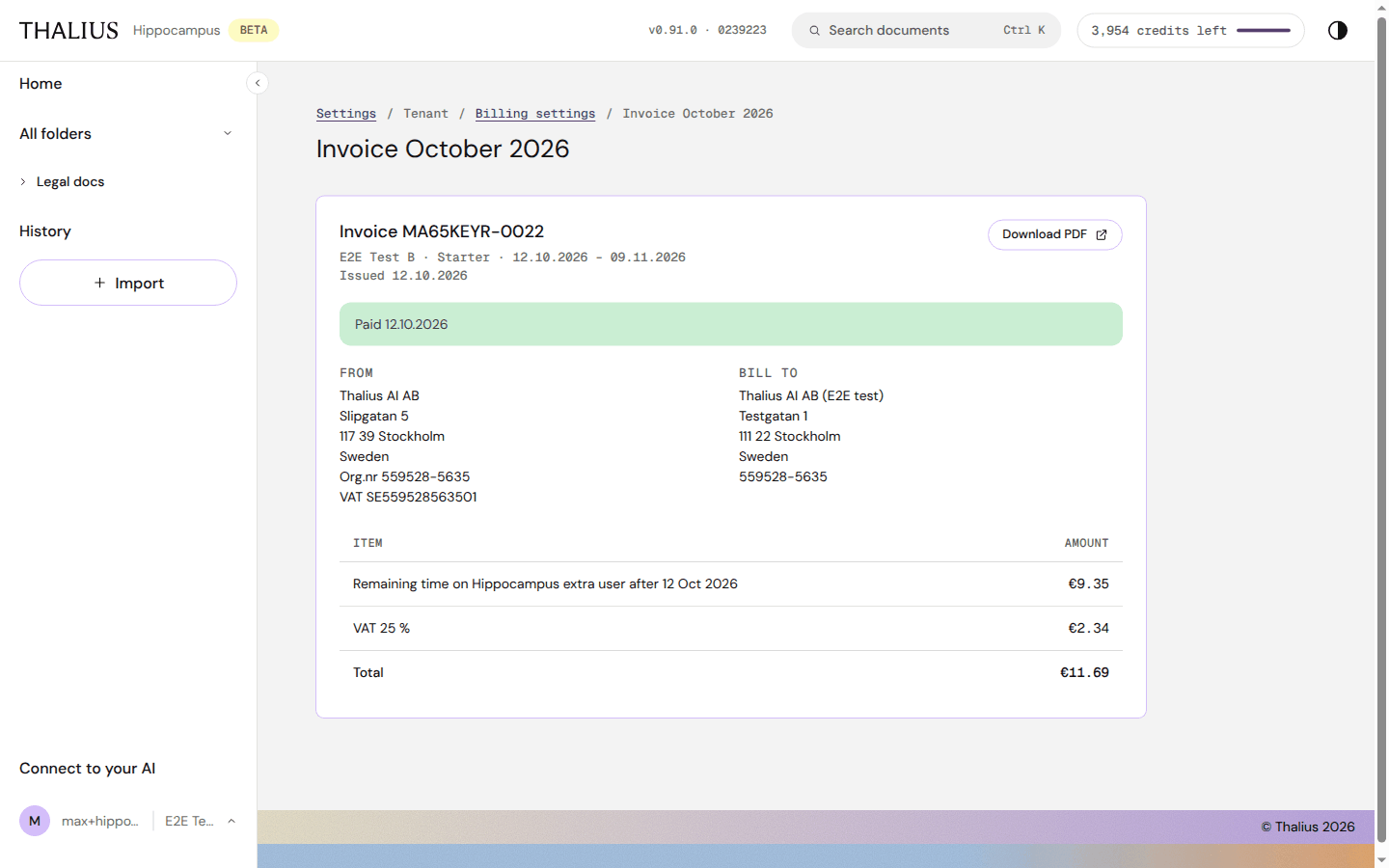Focus the Search documents field
Image resolution: width=1389 pixels, height=868 pixels.
[926, 31]
